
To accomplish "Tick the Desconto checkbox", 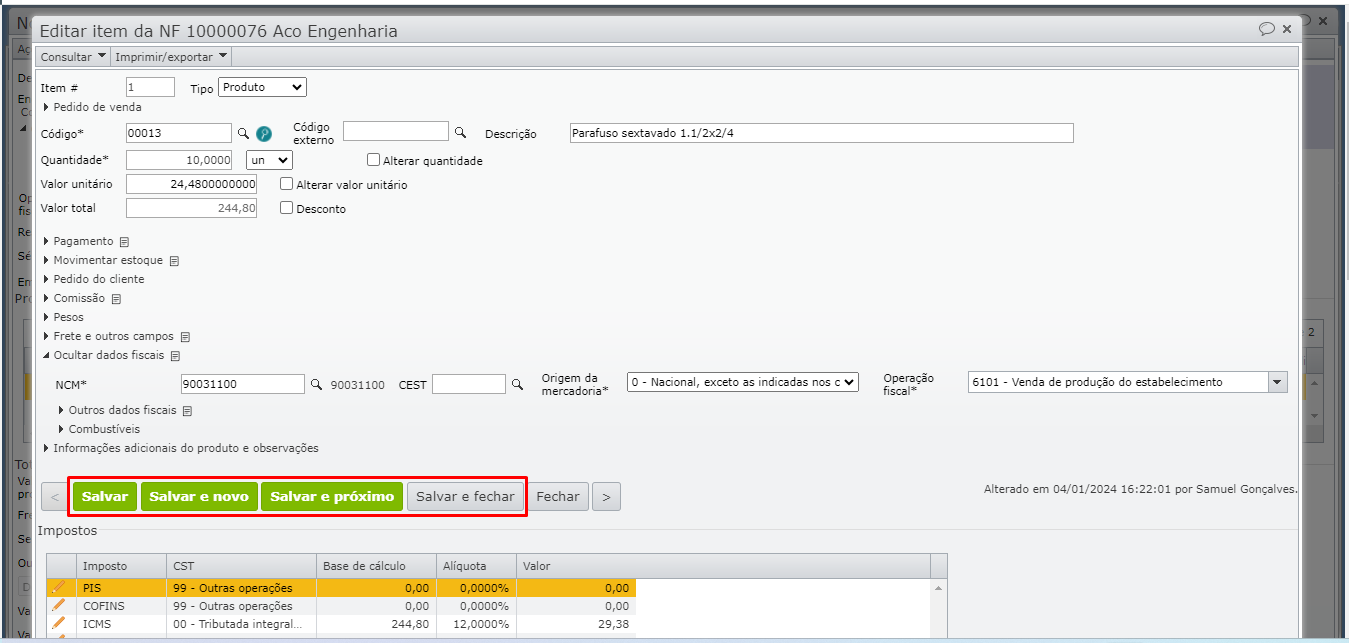I will (x=287, y=208).
